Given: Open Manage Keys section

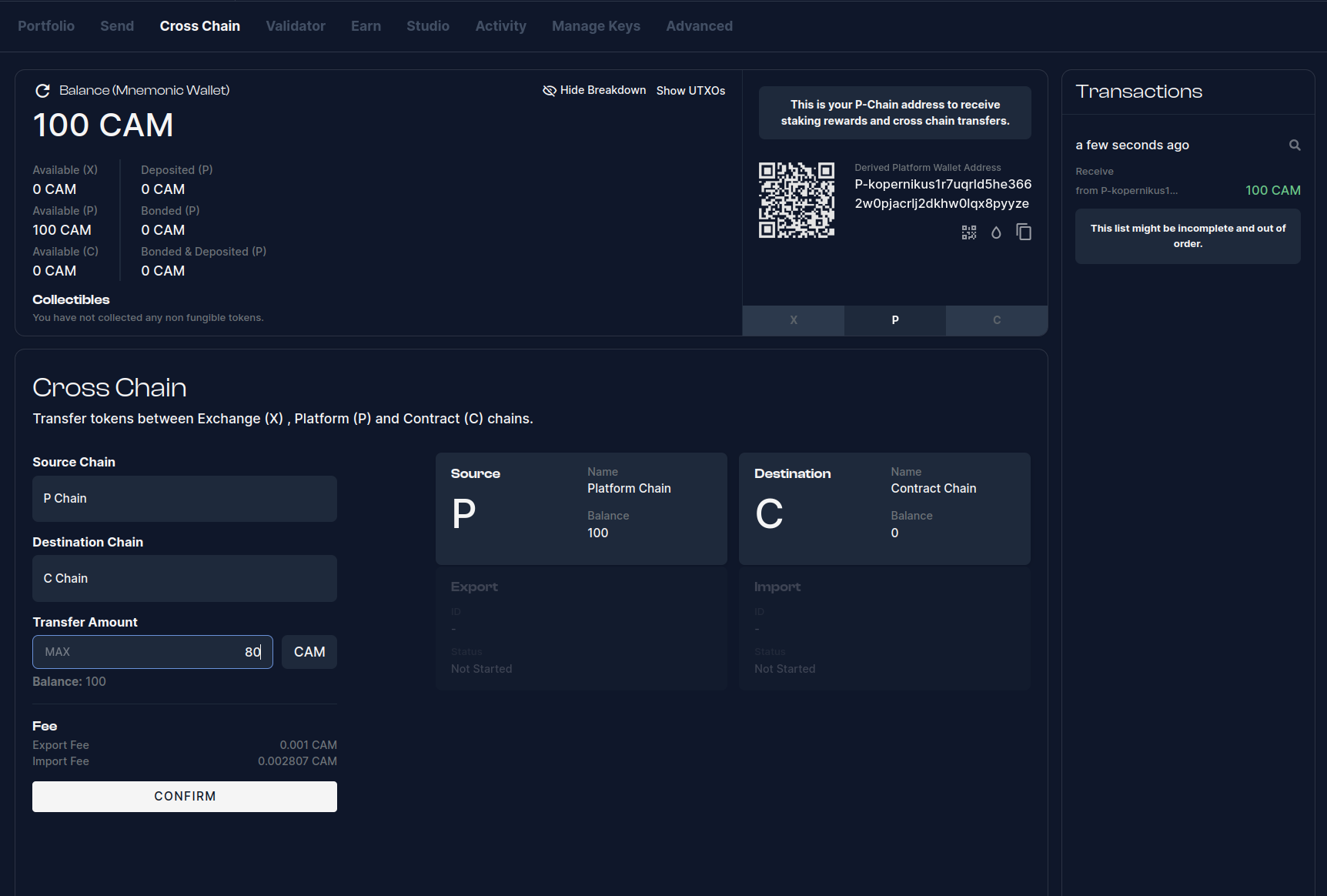Looking at the screenshot, I should click(596, 26).
